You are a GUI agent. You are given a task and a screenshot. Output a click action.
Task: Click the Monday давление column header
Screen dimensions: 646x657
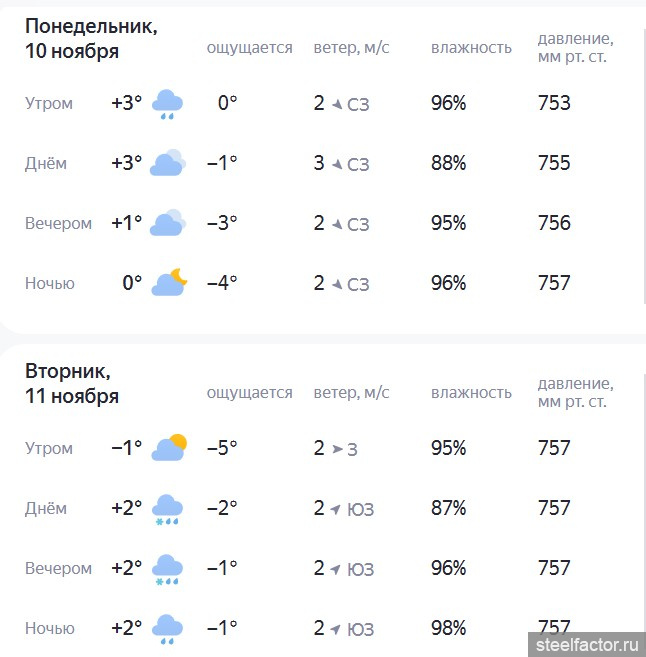[x=575, y=47]
